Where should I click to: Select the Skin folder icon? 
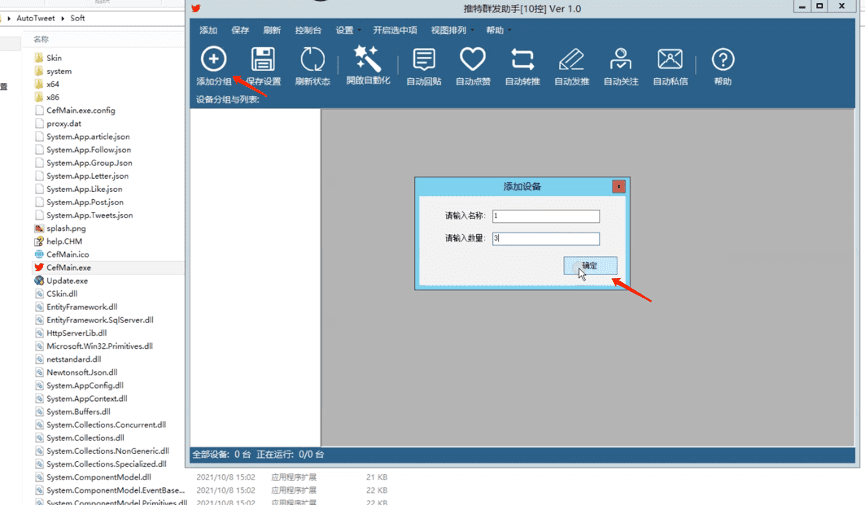point(39,58)
